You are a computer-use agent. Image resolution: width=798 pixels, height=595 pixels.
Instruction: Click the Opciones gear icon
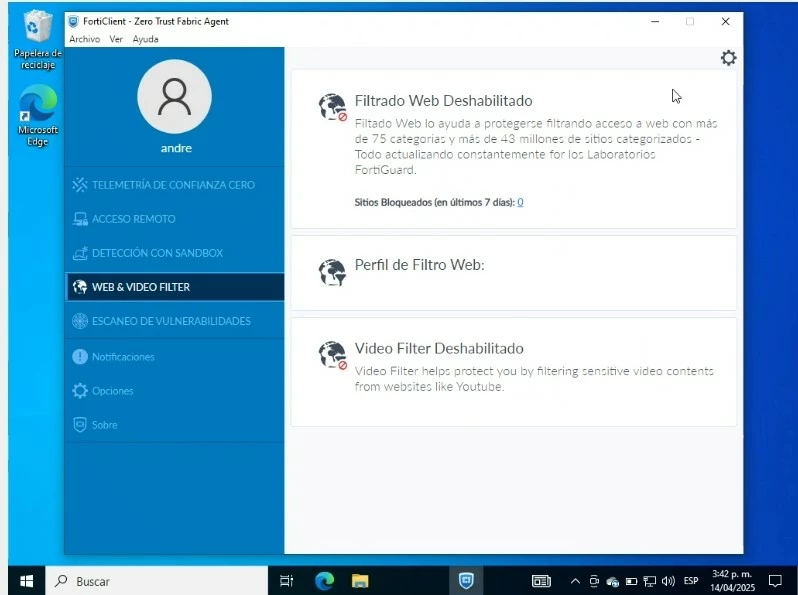point(80,391)
